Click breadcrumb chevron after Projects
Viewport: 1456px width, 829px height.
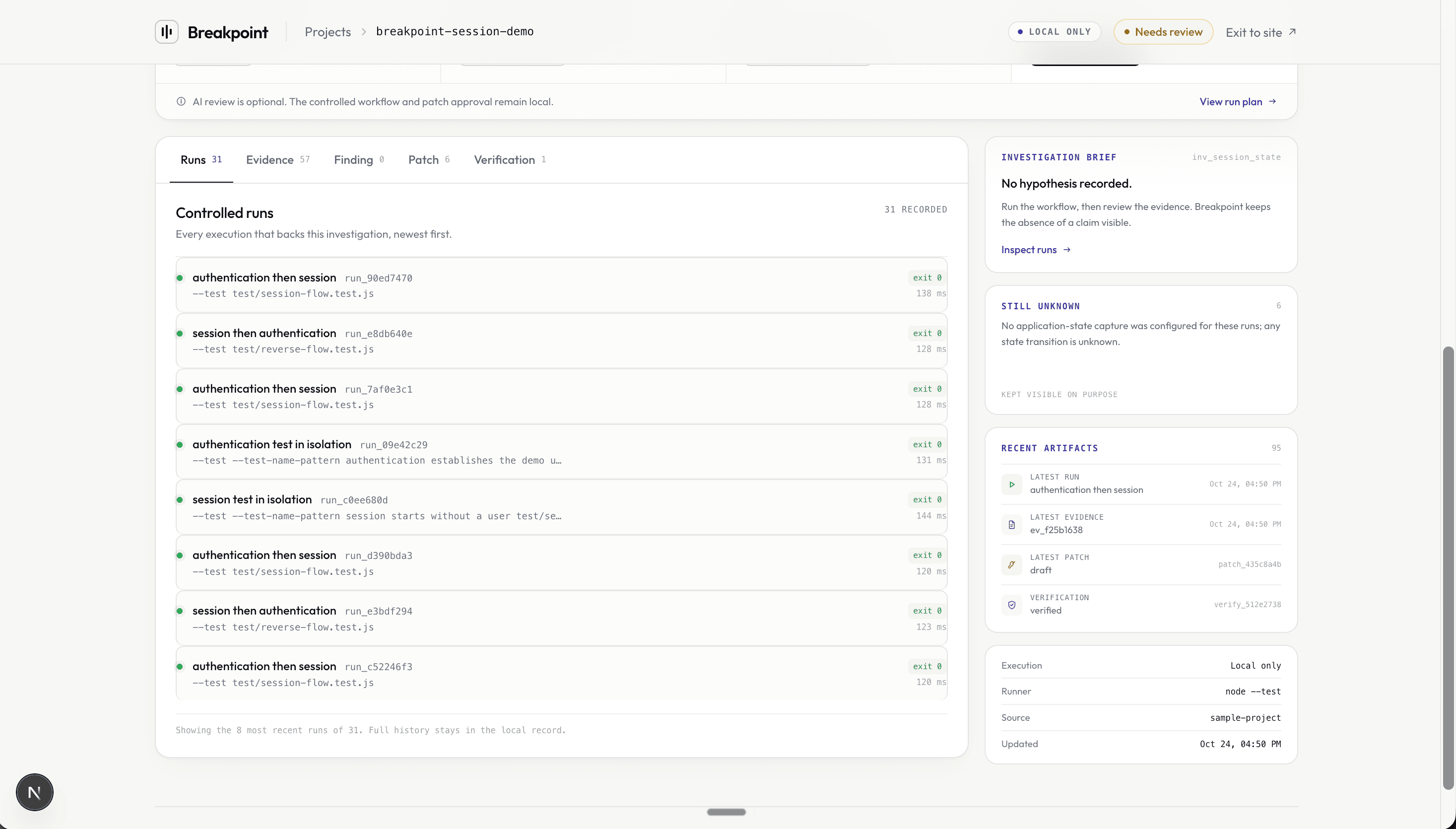[x=364, y=32]
